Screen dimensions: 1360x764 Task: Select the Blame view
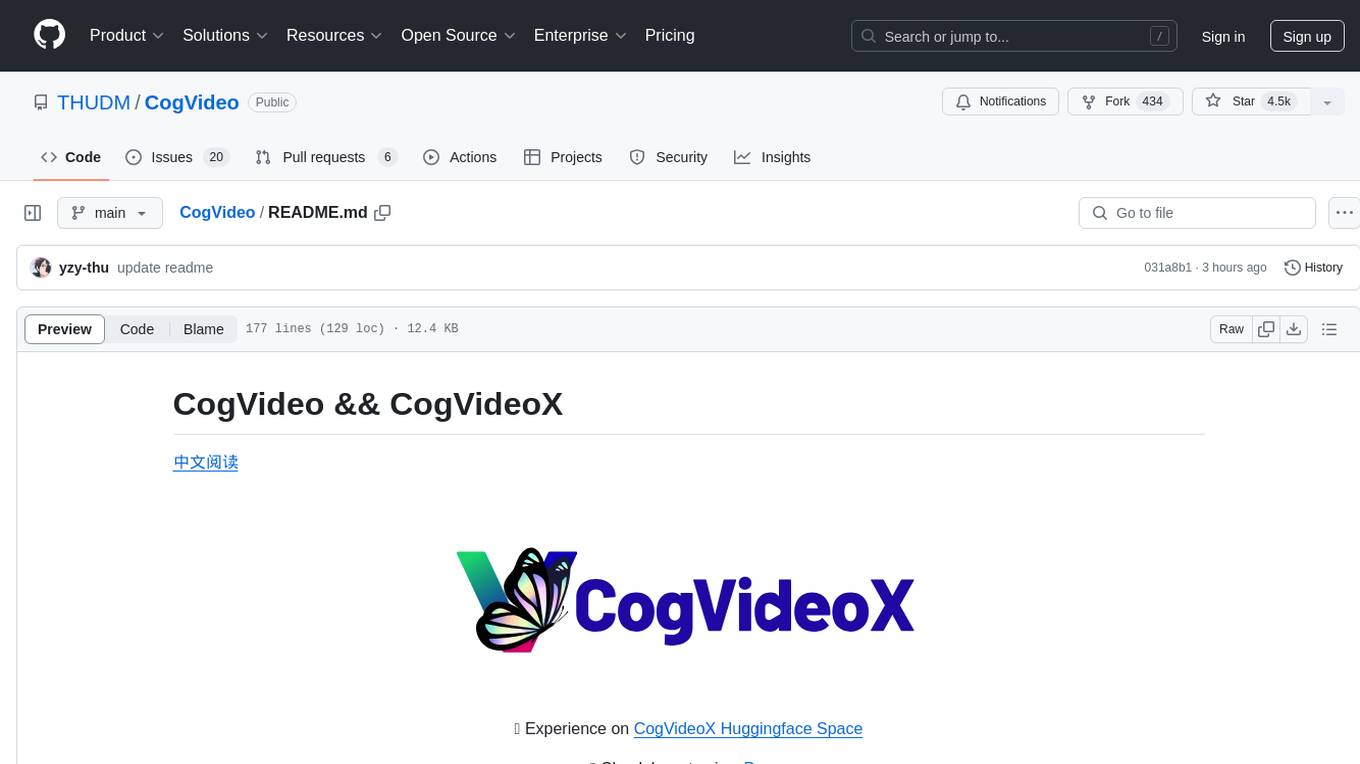point(204,329)
